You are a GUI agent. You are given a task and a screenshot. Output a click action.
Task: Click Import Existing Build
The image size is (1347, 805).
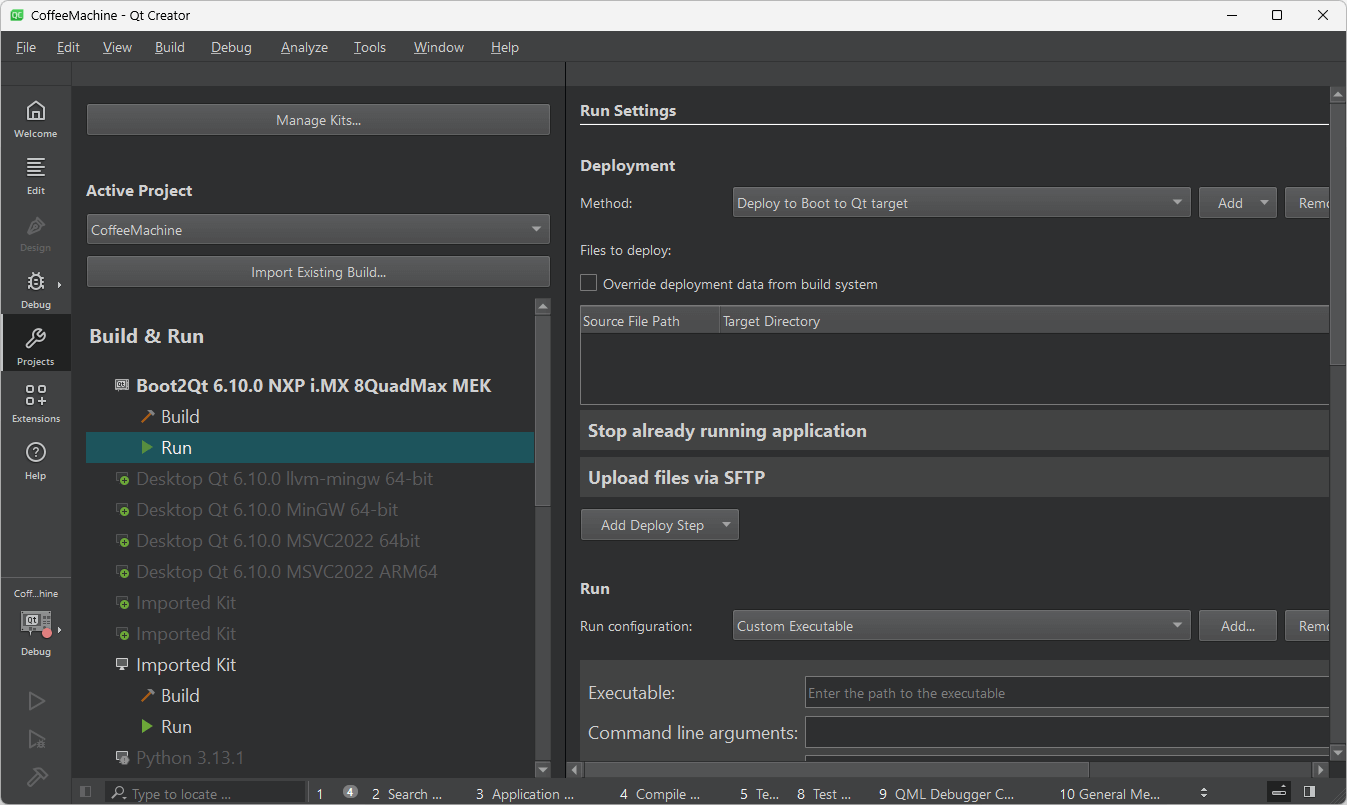coord(317,271)
